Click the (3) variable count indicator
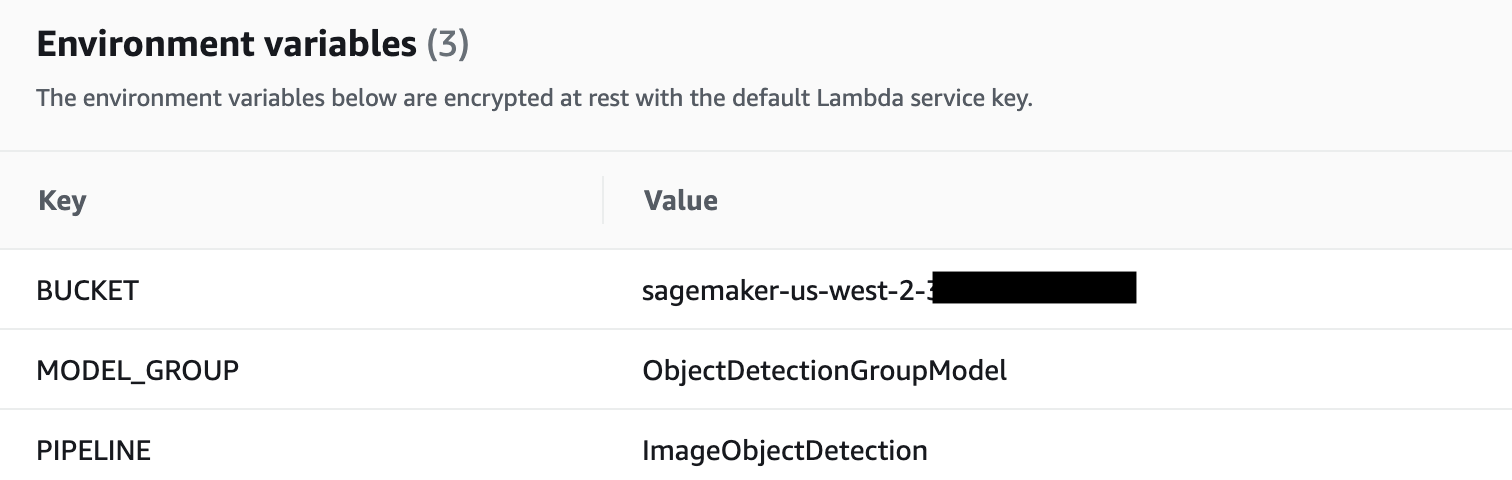This screenshot has width=1512, height=480. 448,44
